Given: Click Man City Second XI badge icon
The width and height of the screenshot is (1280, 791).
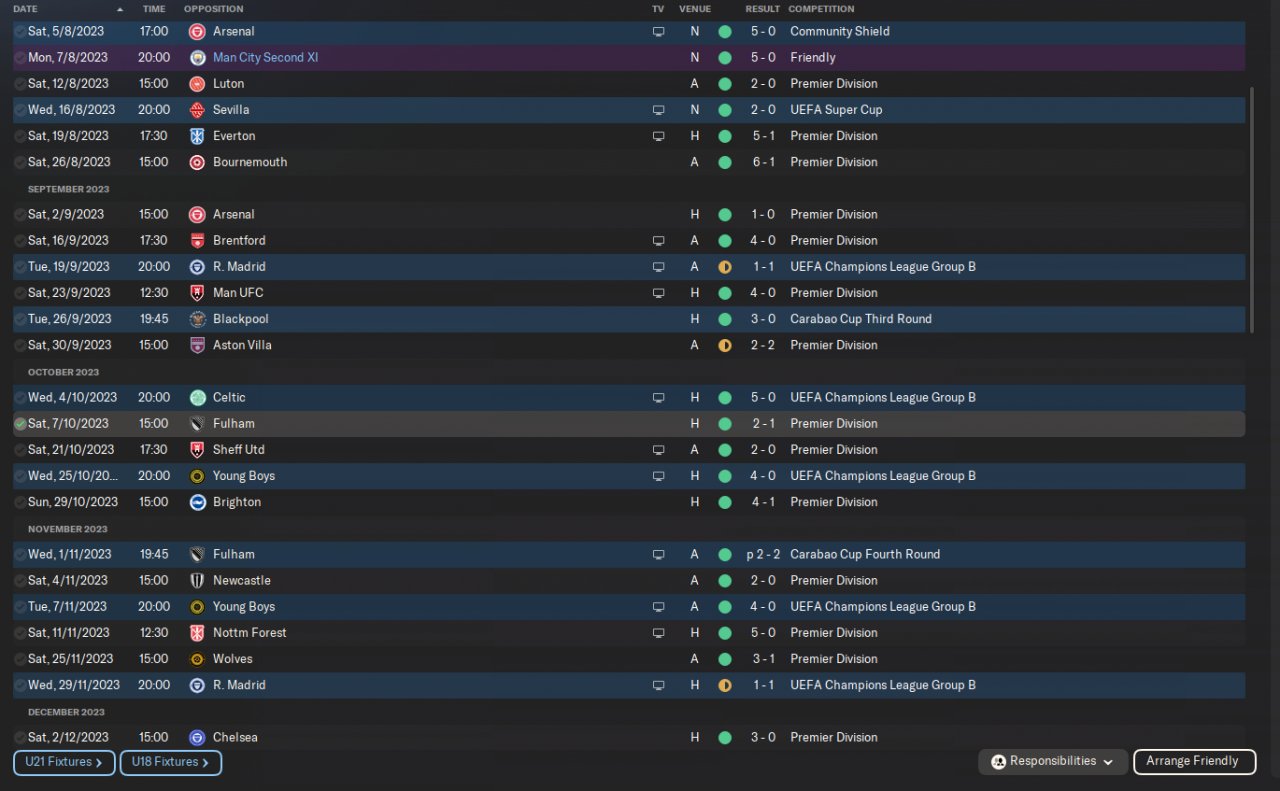Looking at the screenshot, I should 197,58.
